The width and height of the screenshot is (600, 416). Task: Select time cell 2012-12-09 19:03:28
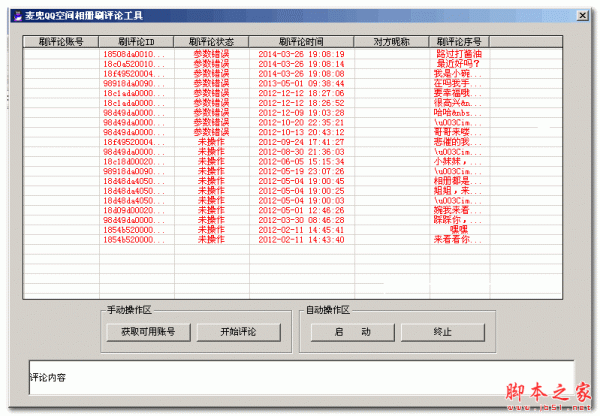301,113
